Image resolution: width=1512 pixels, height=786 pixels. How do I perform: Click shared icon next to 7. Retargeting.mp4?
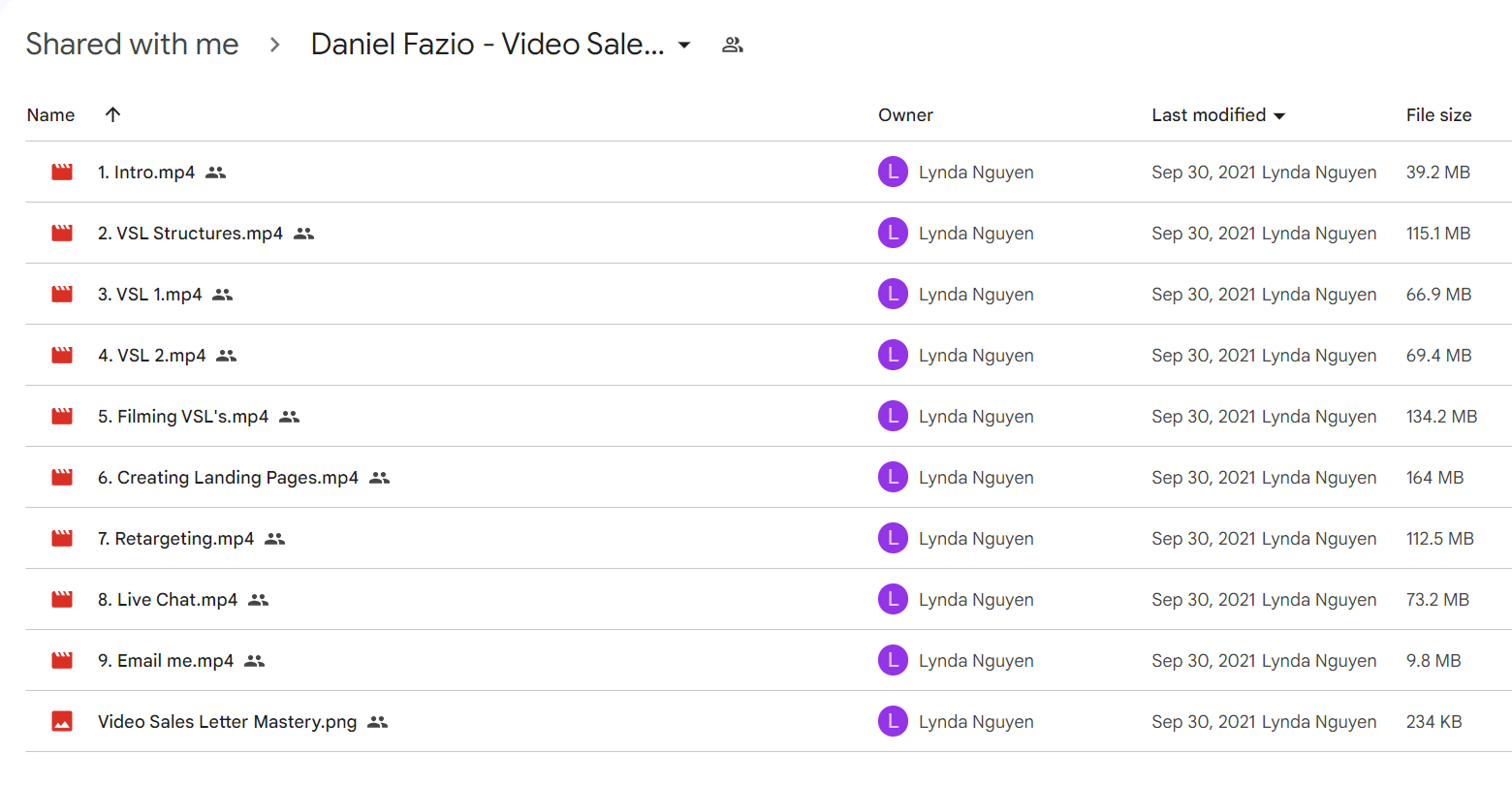[x=275, y=539]
